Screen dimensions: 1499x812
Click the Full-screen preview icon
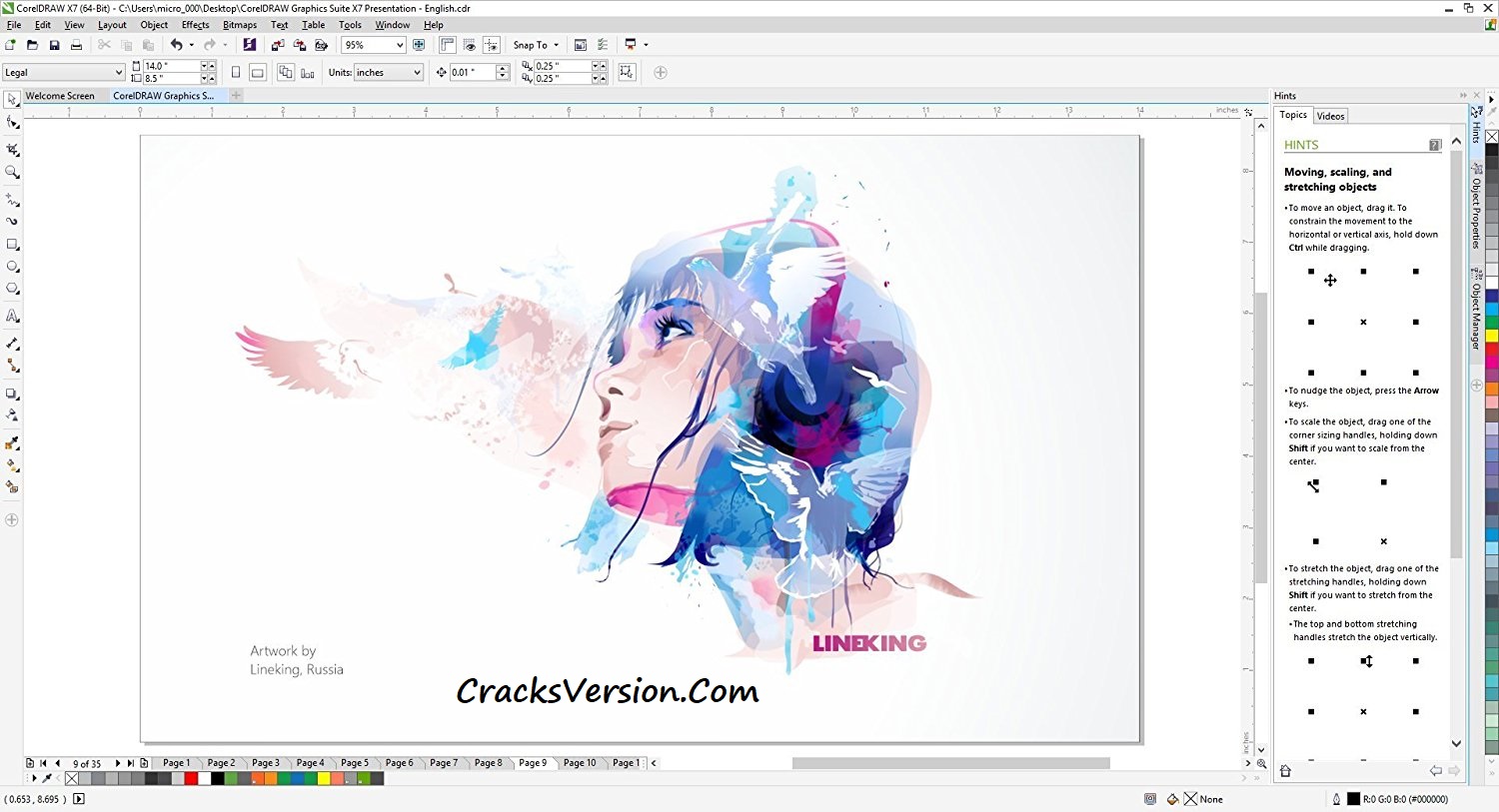tap(419, 45)
